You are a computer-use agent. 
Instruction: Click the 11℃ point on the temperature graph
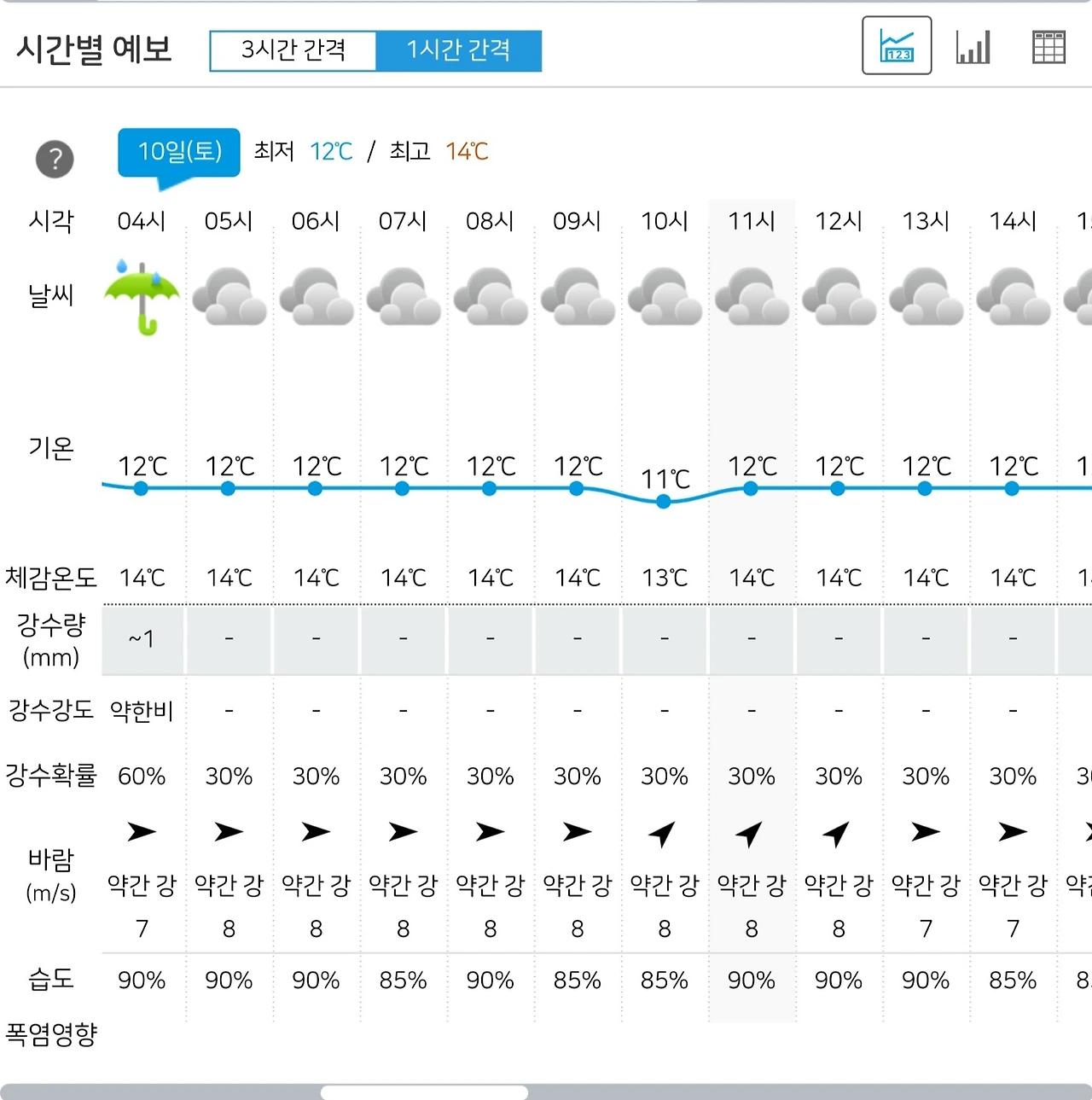click(x=663, y=502)
